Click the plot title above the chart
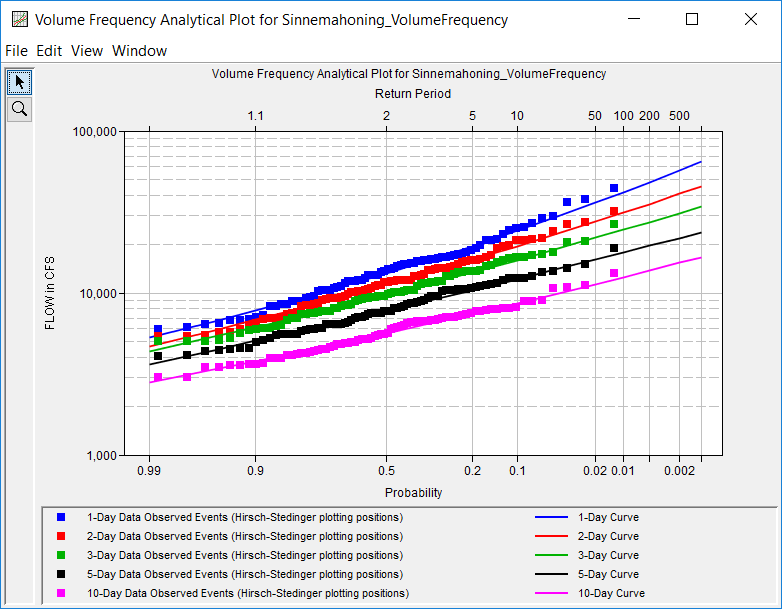The height and width of the screenshot is (609, 782). click(x=408, y=74)
